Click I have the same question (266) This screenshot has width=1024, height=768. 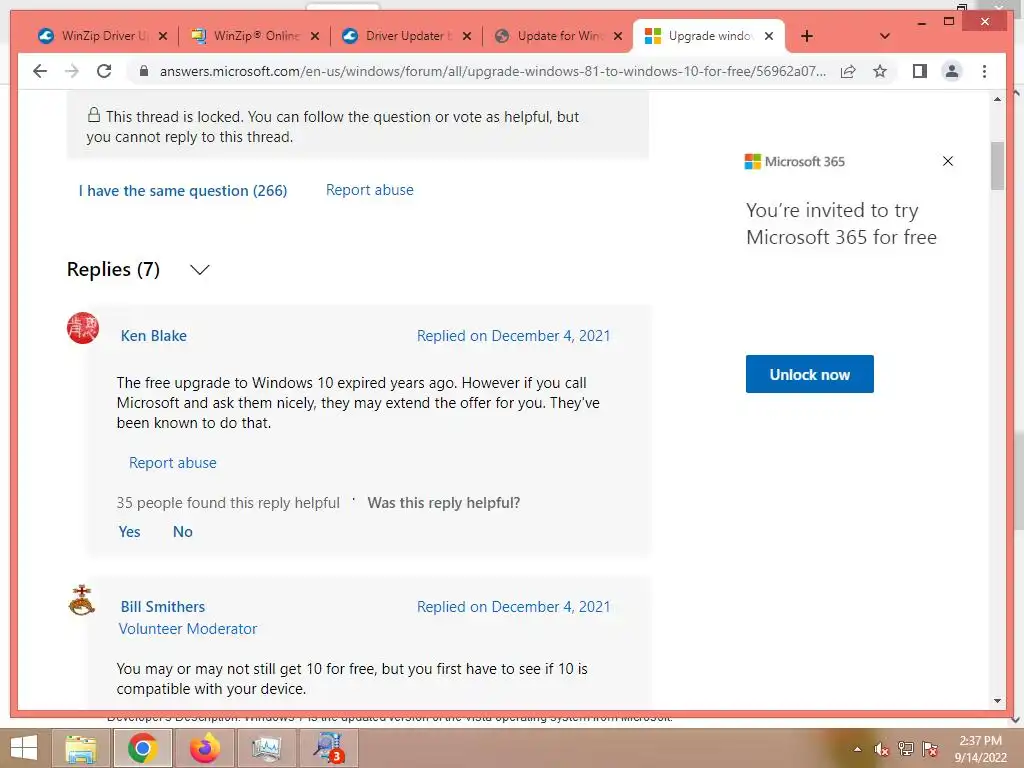[x=183, y=191]
